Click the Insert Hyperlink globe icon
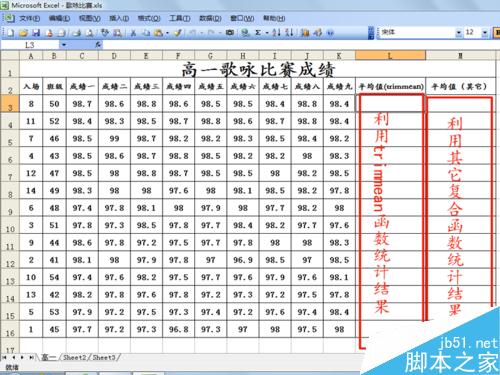This screenshot has height=375, width=500. [x=245, y=33]
